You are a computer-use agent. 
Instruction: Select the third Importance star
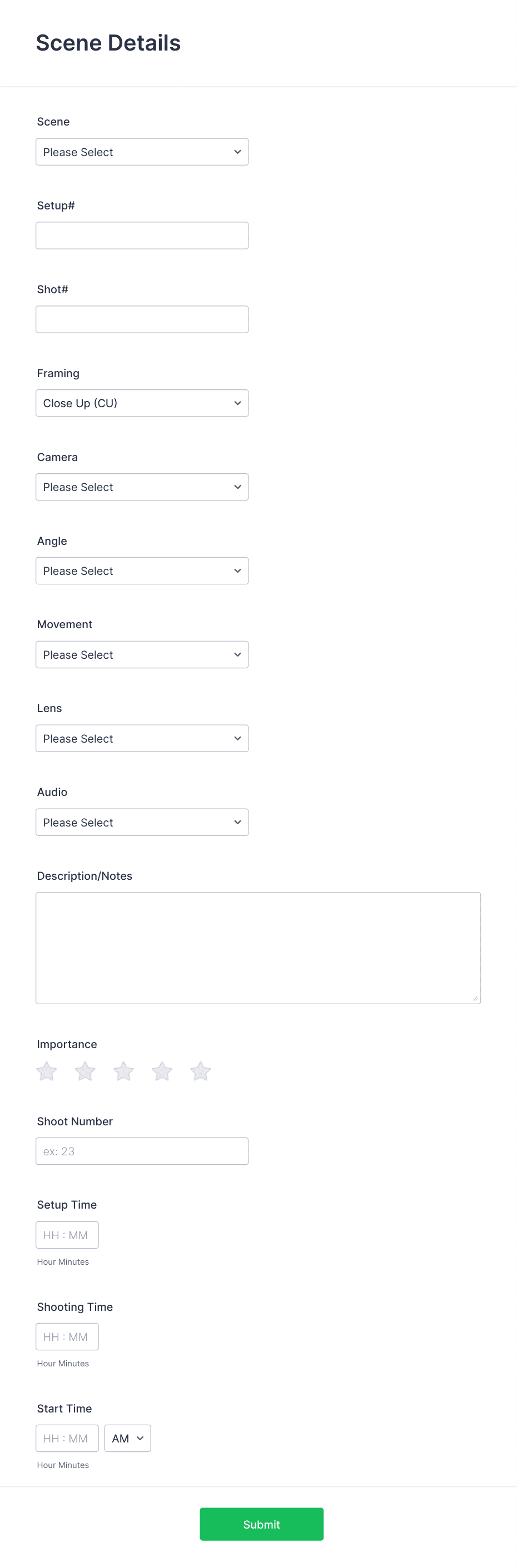[x=123, y=1071]
